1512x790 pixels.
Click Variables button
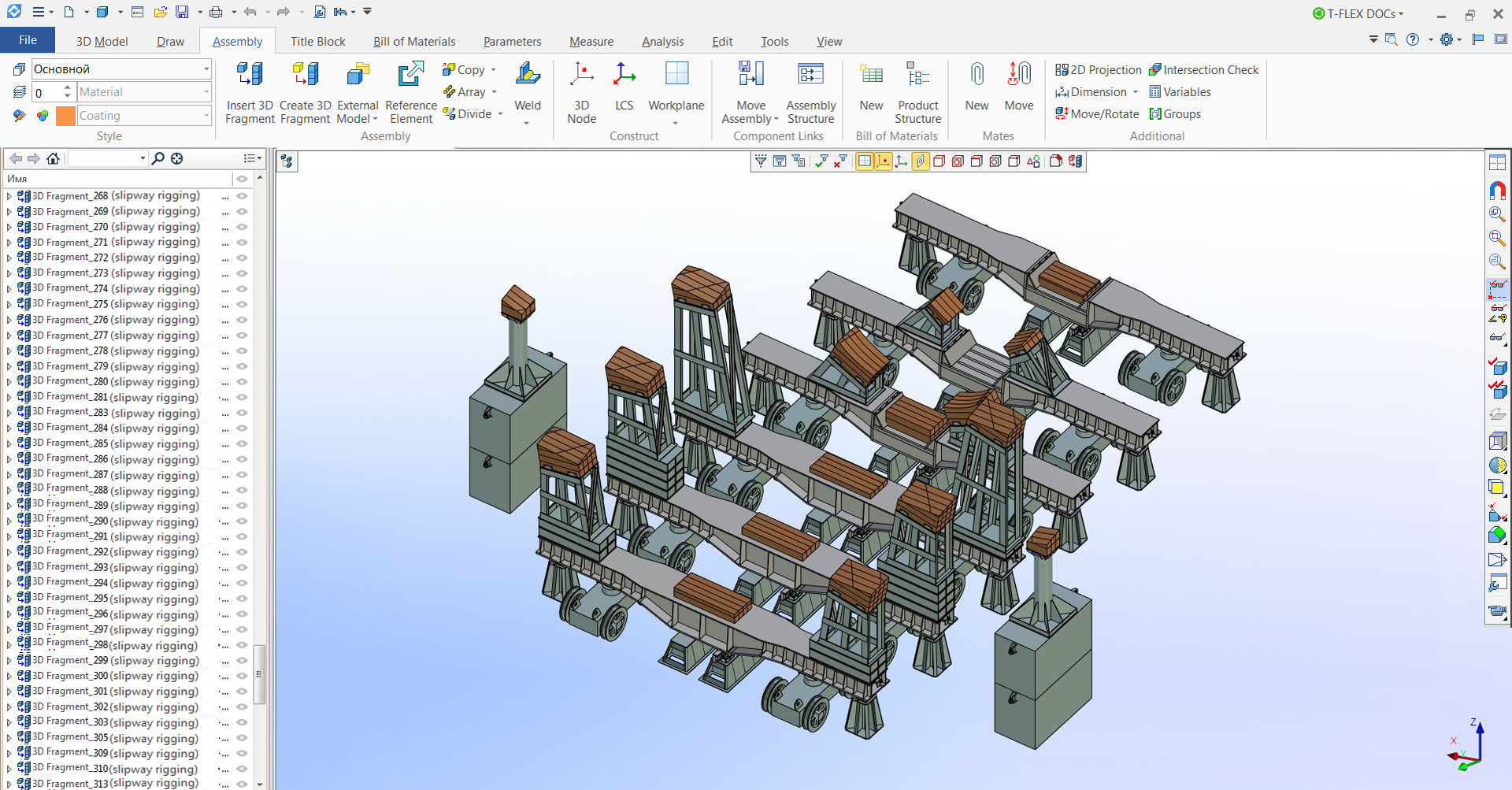click(1180, 92)
